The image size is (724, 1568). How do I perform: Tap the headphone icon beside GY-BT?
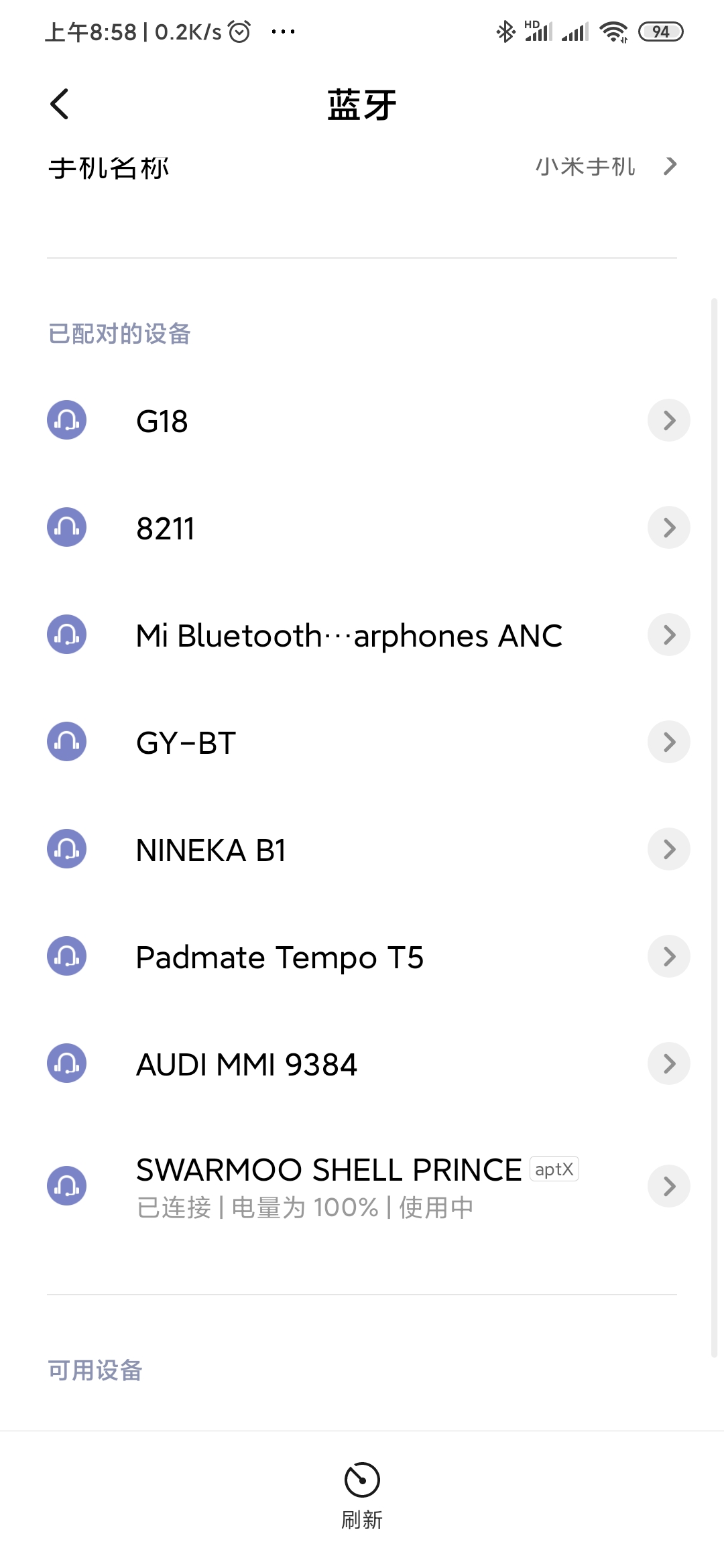(x=66, y=742)
